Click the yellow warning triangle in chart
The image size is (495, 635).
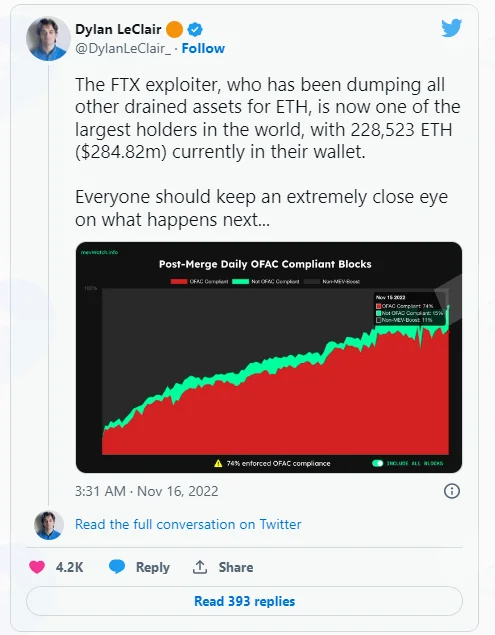click(x=218, y=463)
